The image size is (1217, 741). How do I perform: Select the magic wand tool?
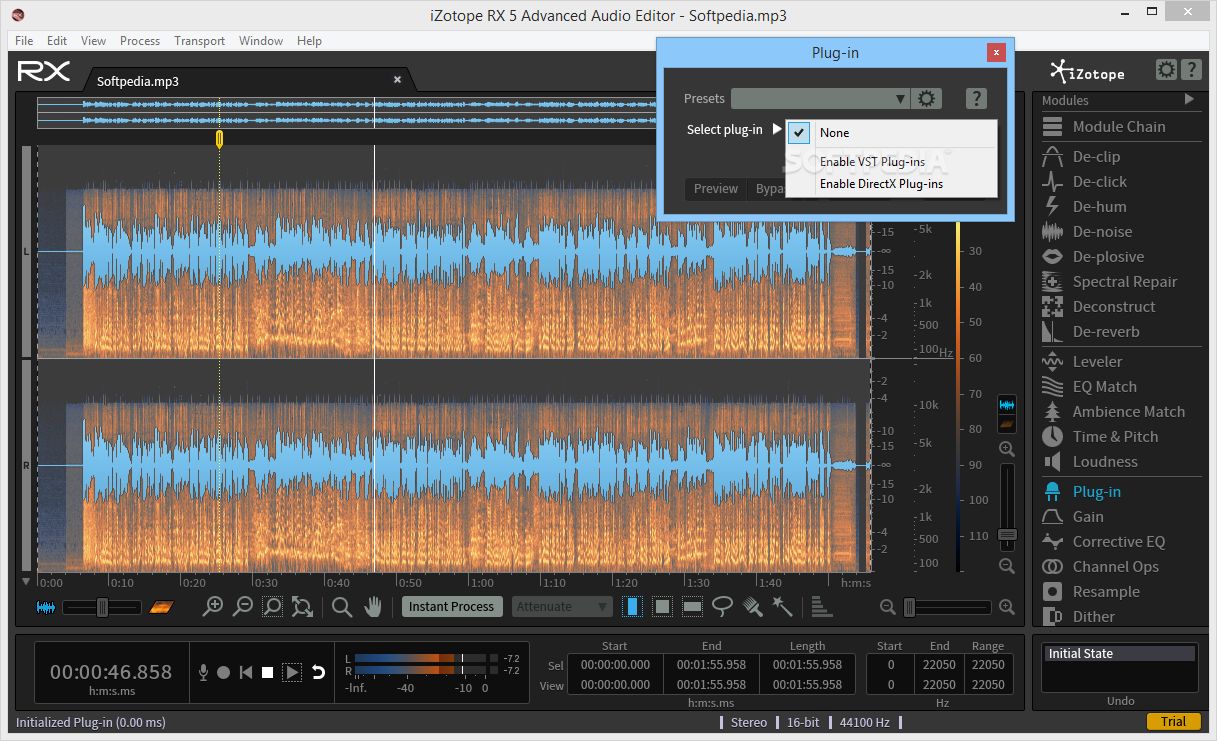pyautogui.click(x=782, y=606)
